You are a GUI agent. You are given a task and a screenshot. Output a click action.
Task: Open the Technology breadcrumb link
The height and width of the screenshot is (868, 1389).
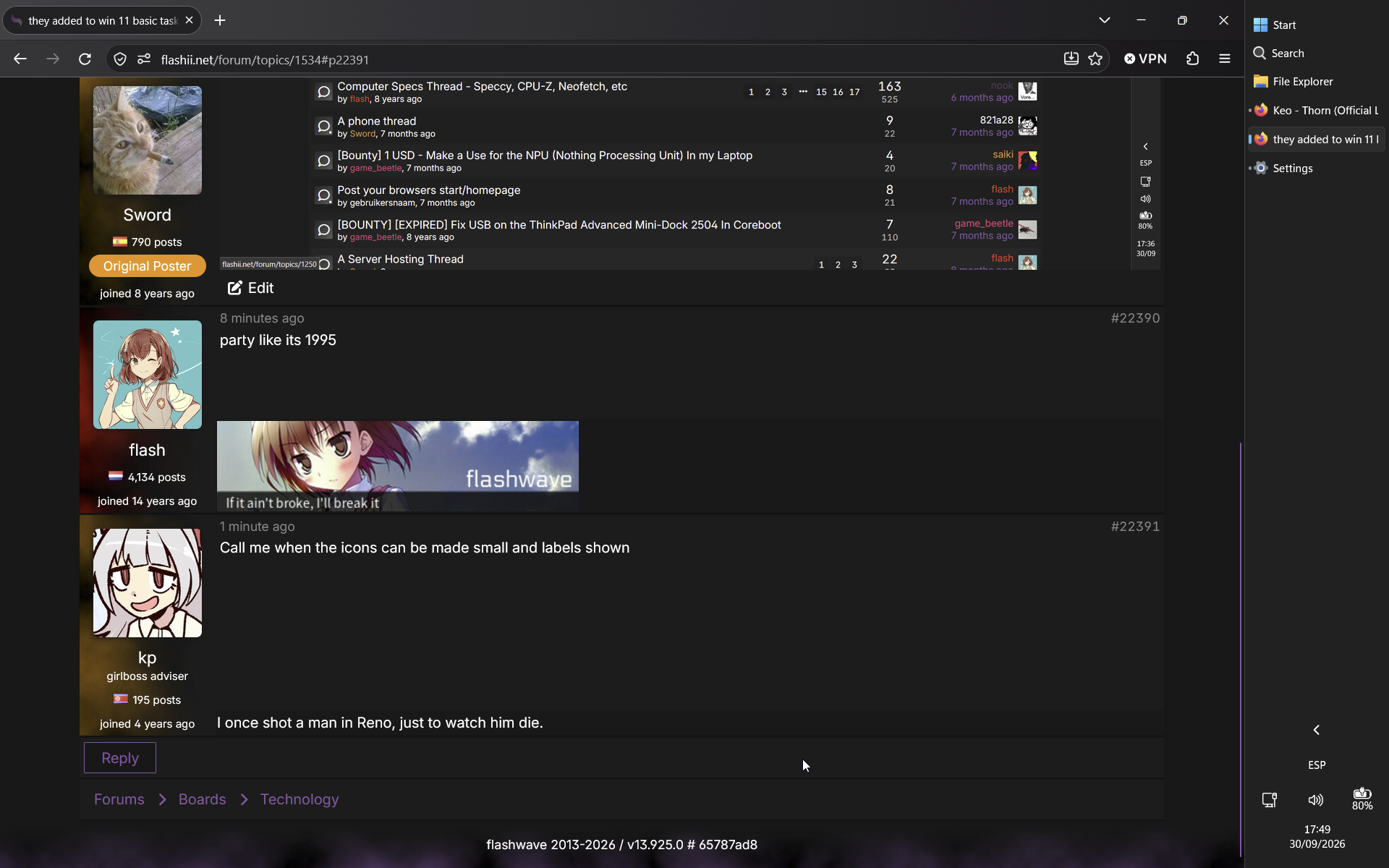300,799
